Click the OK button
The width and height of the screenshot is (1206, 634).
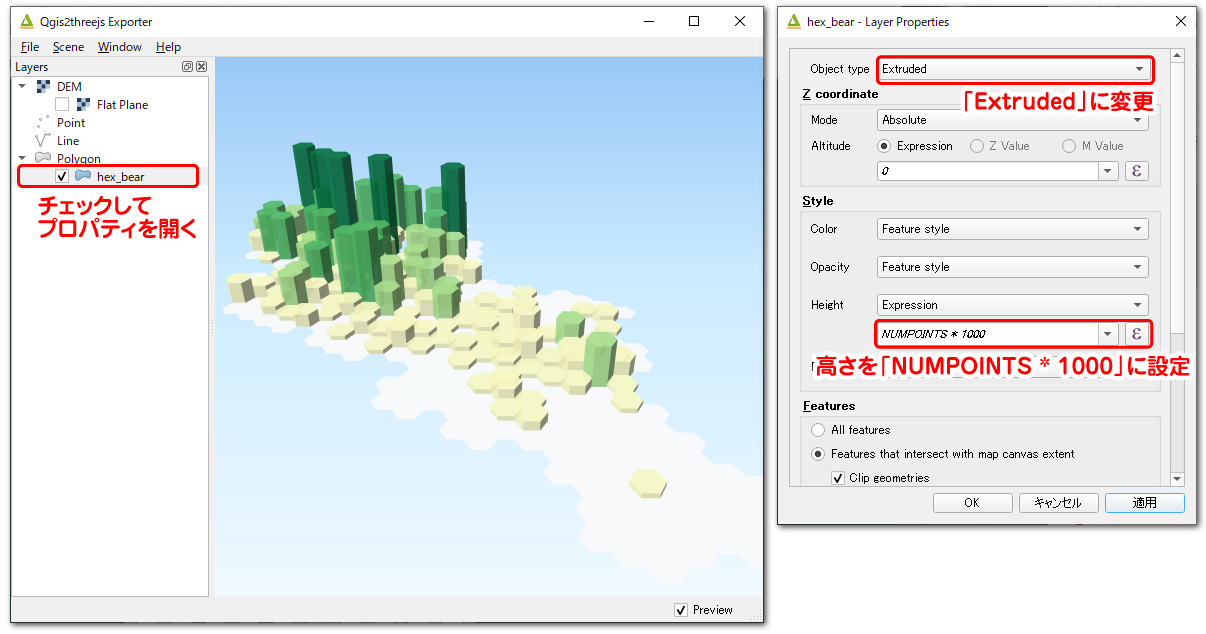(971, 503)
